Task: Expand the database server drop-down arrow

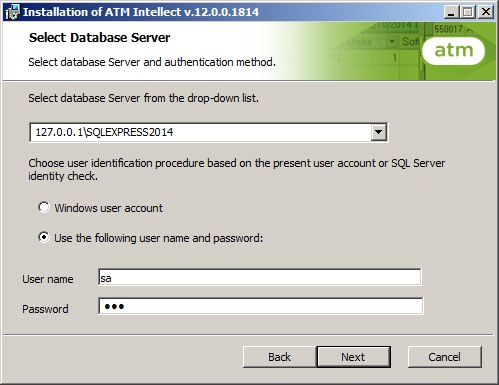Action: 378,132
